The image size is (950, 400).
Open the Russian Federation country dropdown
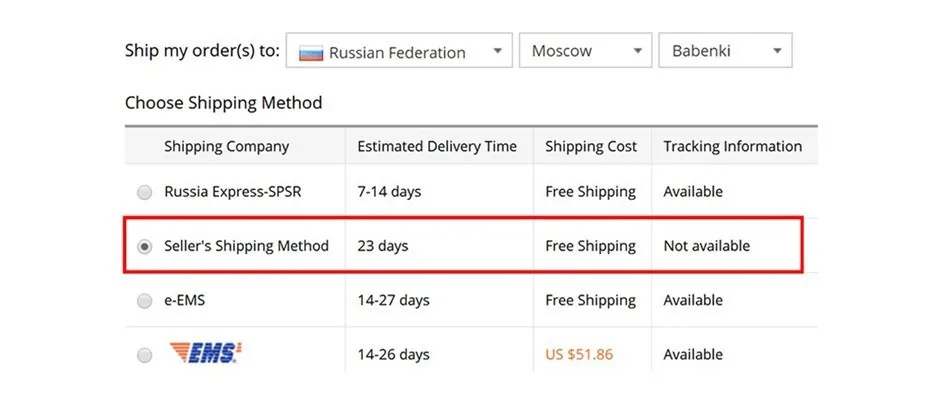[x=398, y=52]
